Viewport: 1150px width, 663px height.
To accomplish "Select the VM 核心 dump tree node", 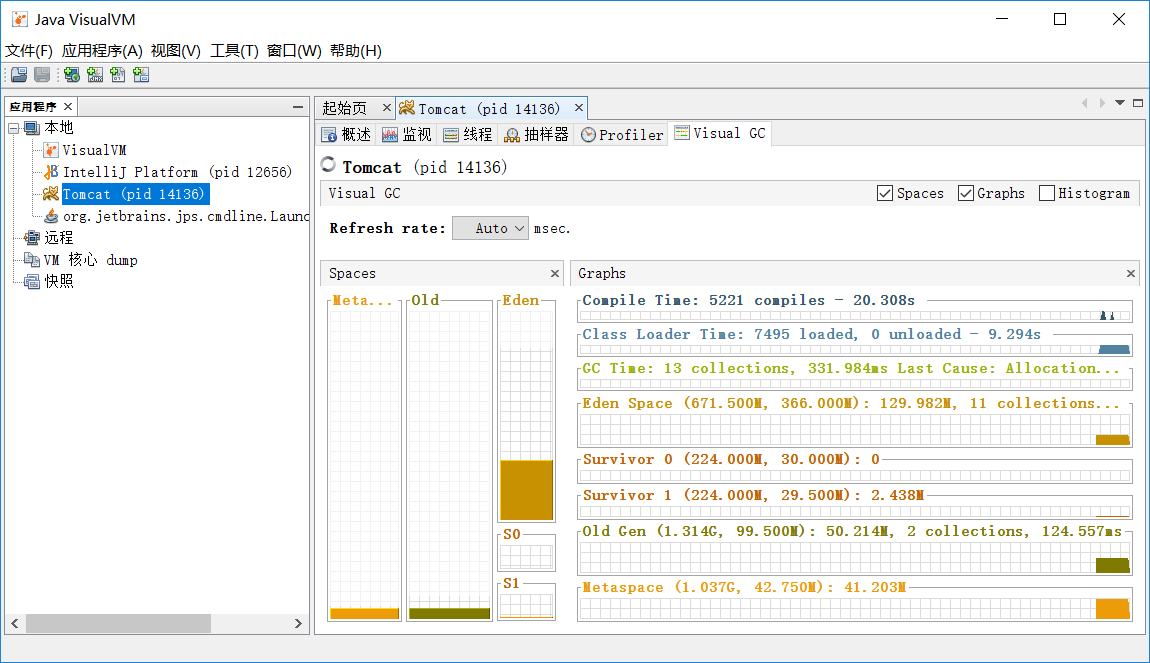I will [x=91, y=260].
